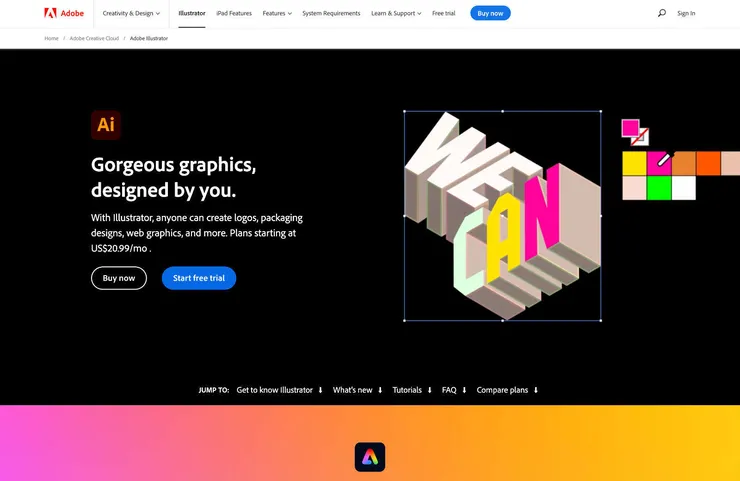Jump to Tutorials section
Image resolution: width=740 pixels, height=481 pixels.
407,390
